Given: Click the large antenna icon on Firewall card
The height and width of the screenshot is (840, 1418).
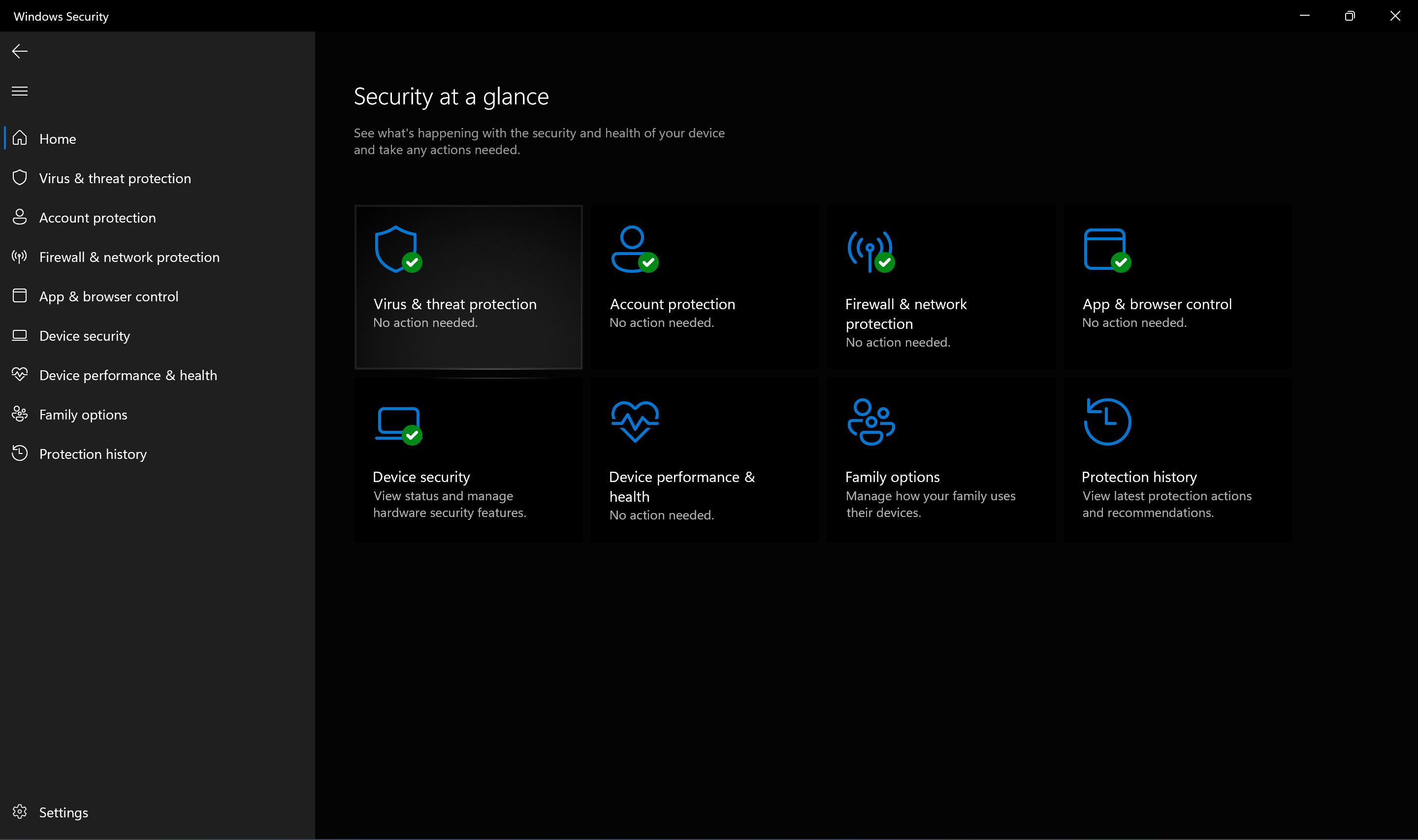Looking at the screenshot, I should click(x=871, y=251).
